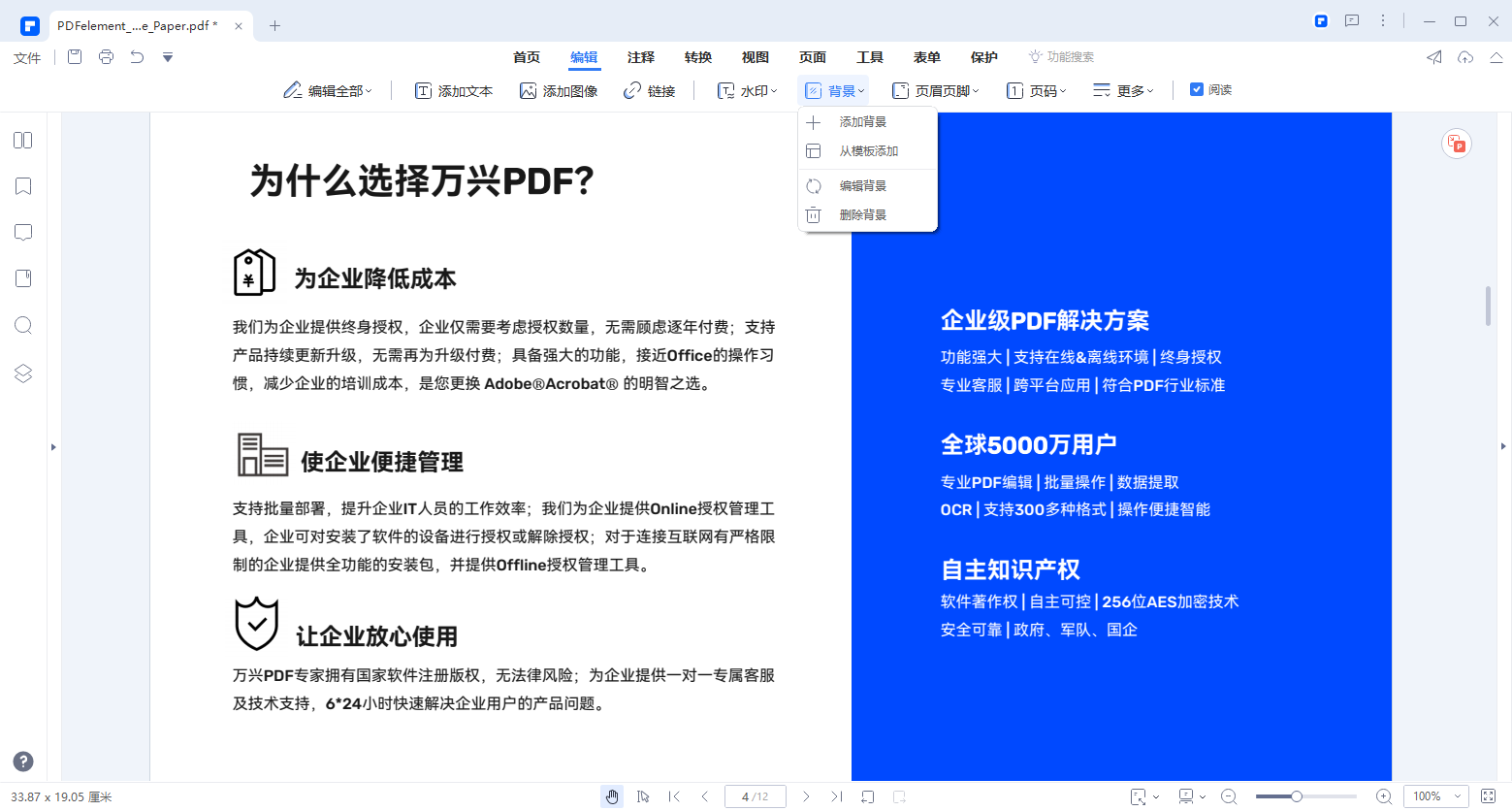Open the 水印 watermark dropdown
Screen dimensions: 1512x811
coord(747,89)
